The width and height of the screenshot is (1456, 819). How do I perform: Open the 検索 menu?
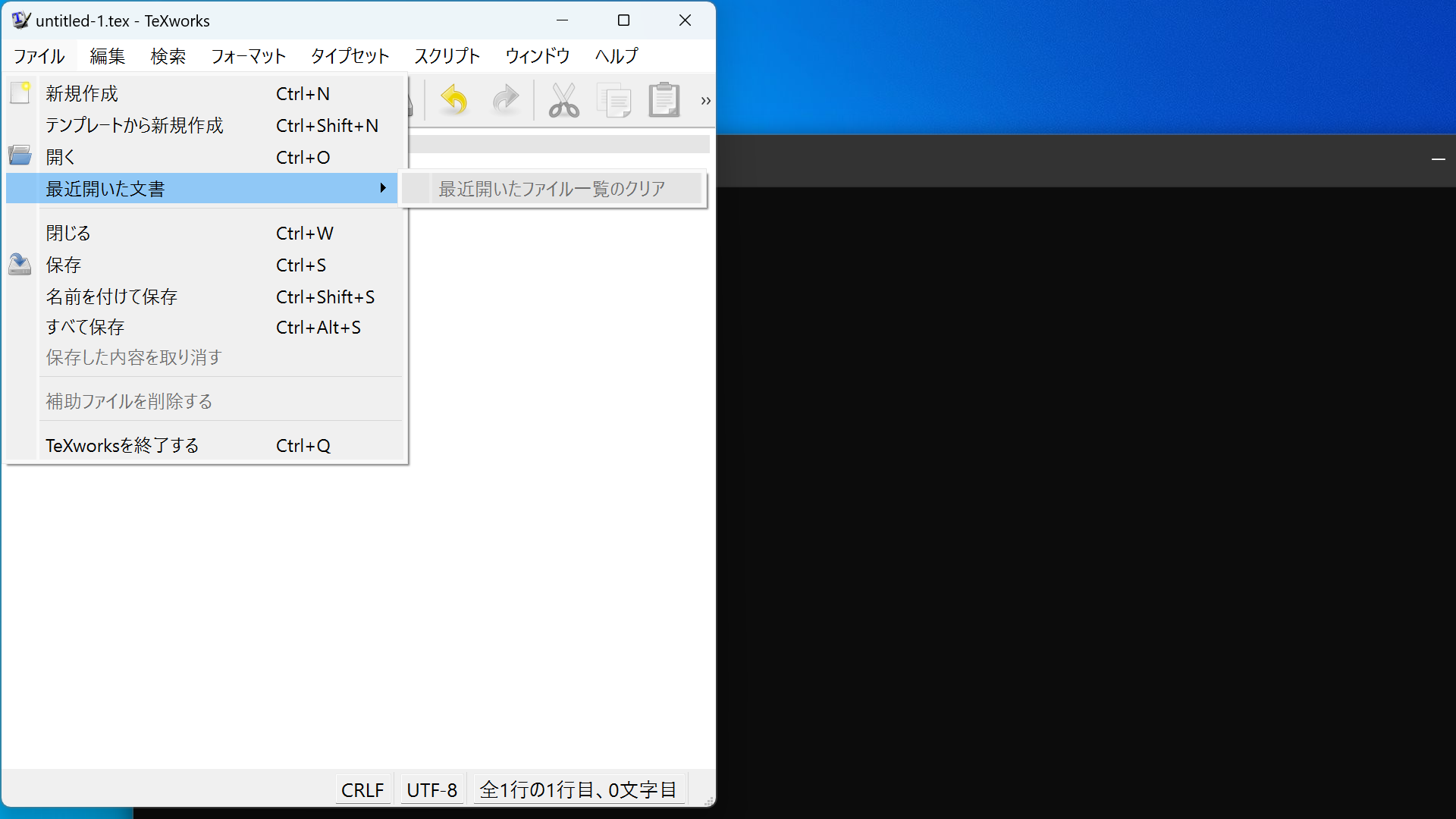click(168, 56)
